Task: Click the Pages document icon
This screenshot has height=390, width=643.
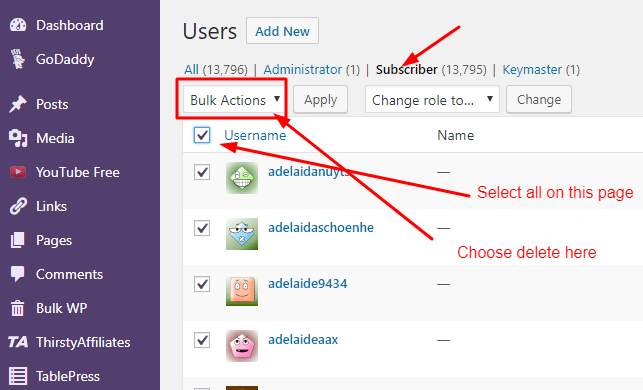Action: 17,240
